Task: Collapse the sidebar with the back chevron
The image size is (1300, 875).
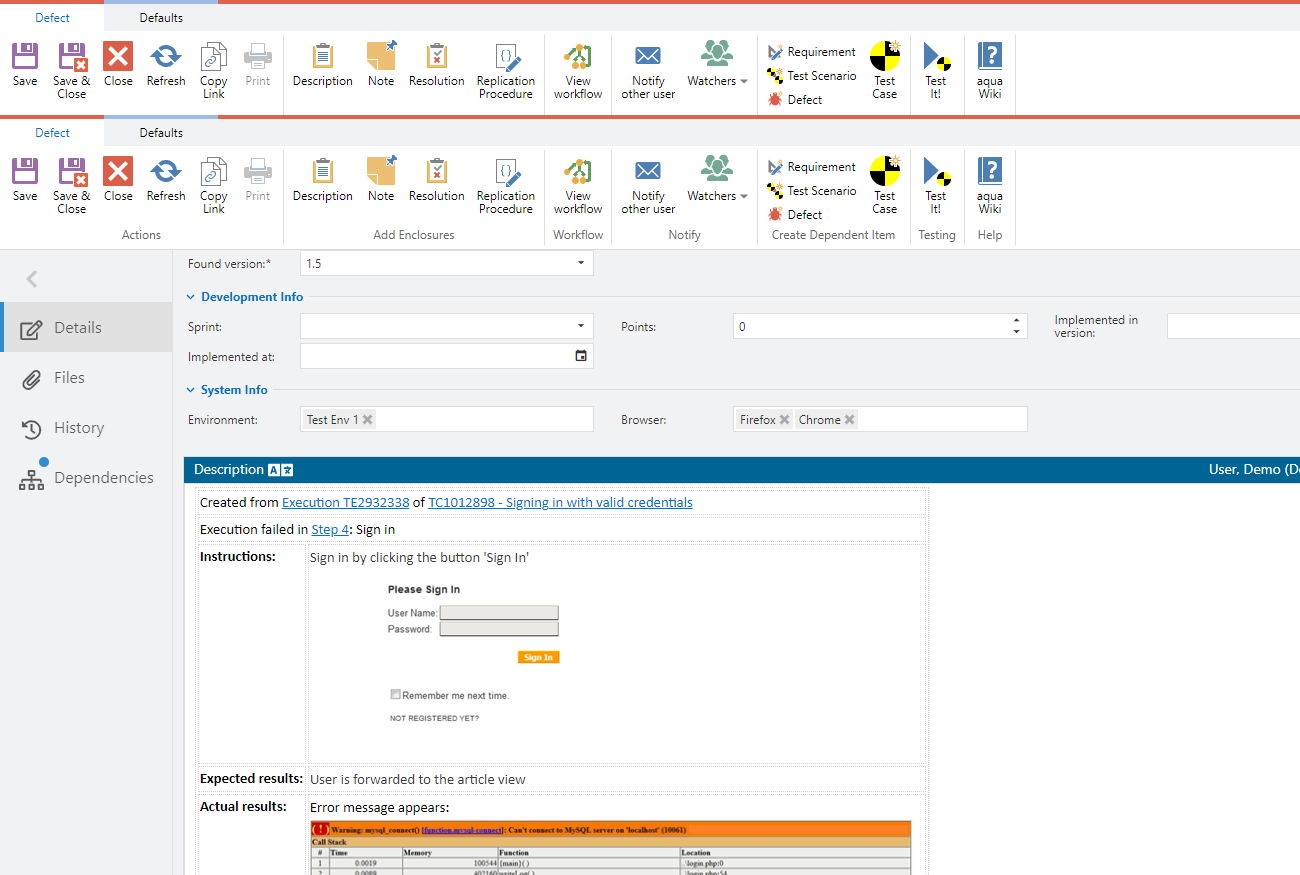Action: (32, 279)
